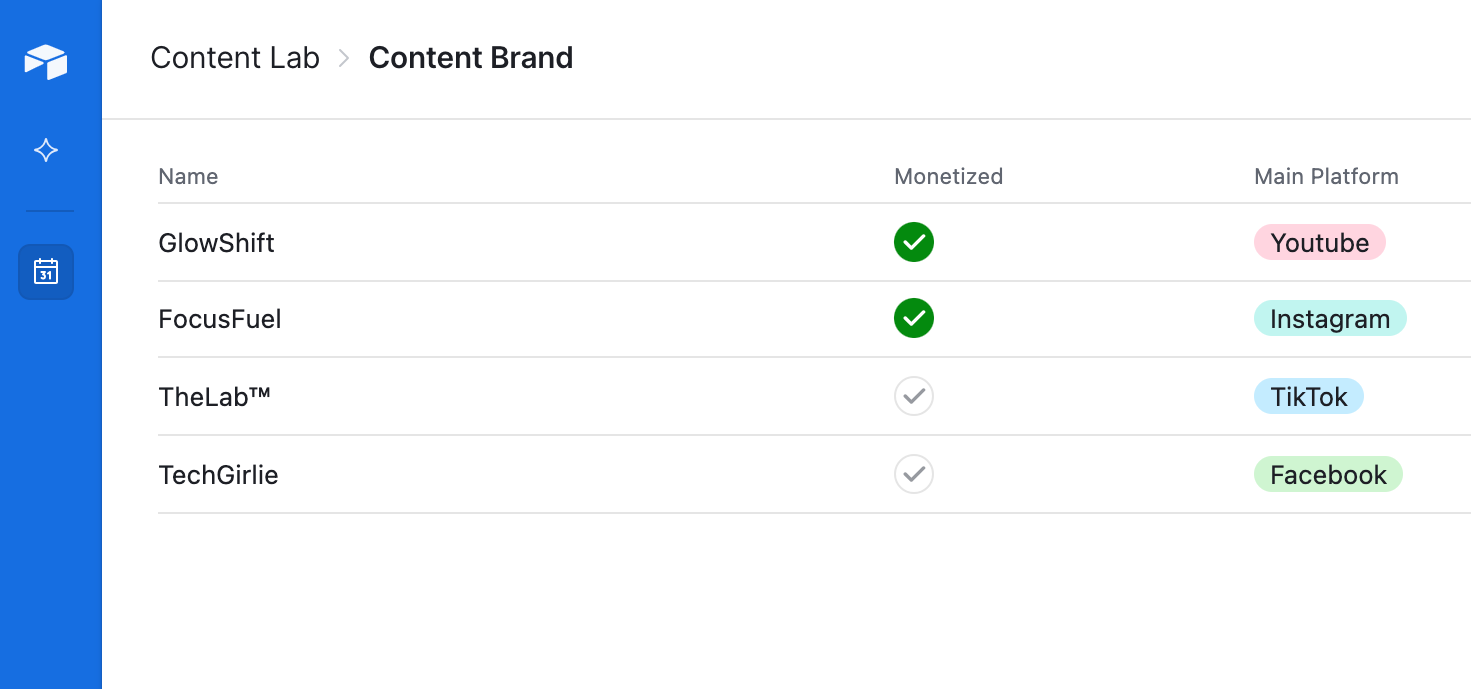
Task: Click the breadcrumb chevron separator
Action: [x=344, y=59]
